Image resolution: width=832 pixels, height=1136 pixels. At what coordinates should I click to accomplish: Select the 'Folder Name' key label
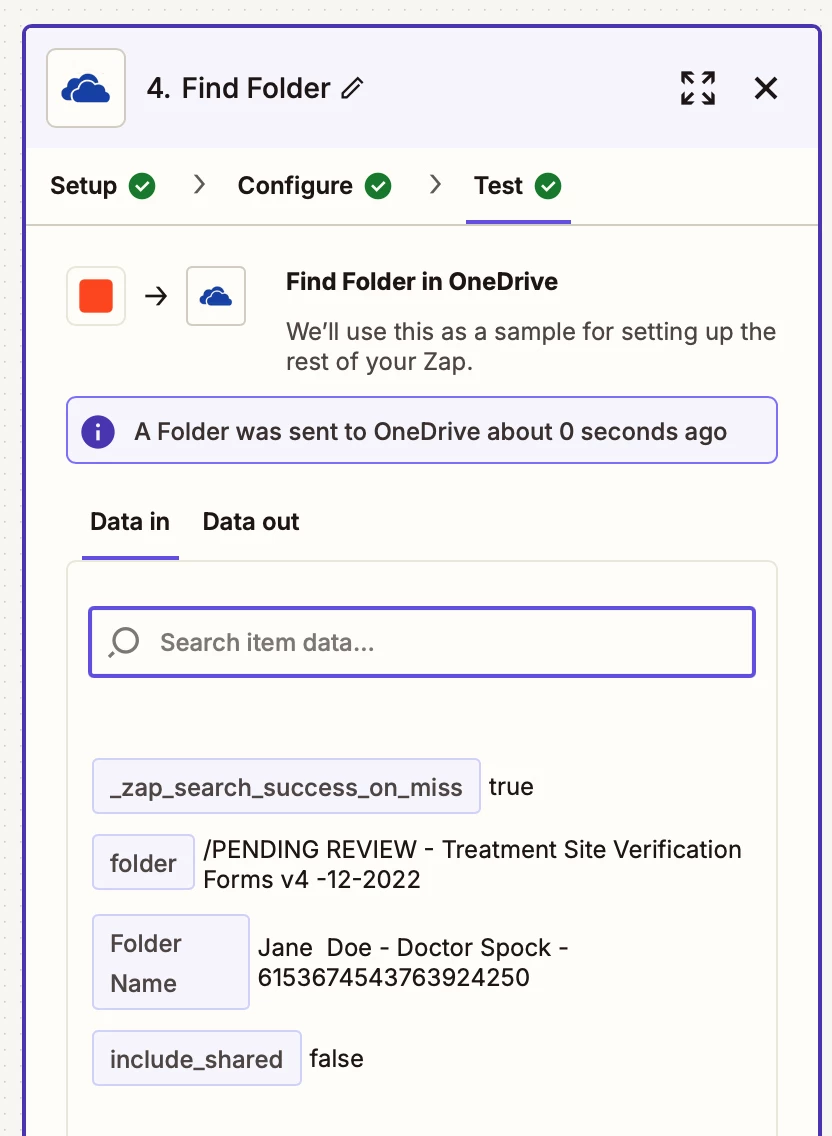[x=171, y=962]
